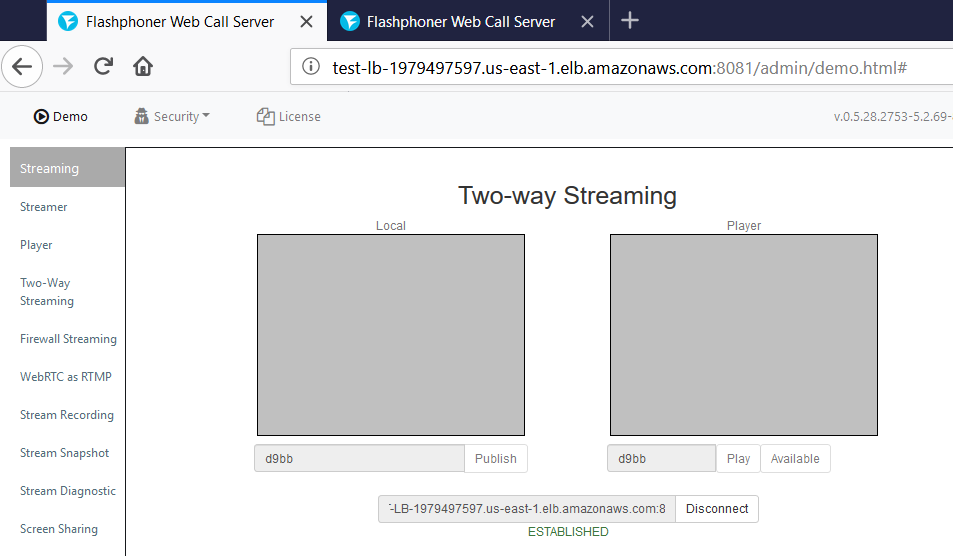Click the Local video preview area

391,335
